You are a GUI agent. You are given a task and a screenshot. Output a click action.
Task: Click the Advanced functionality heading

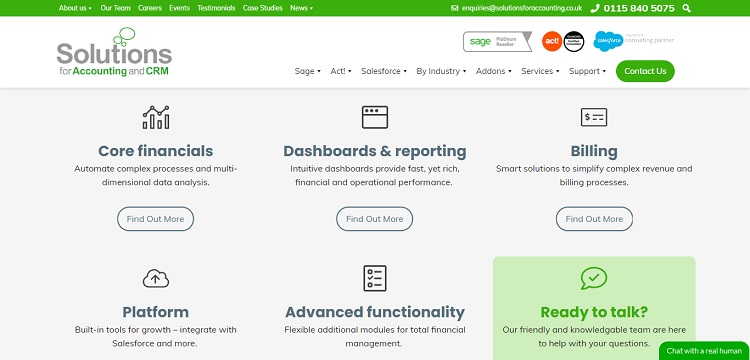coord(375,312)
